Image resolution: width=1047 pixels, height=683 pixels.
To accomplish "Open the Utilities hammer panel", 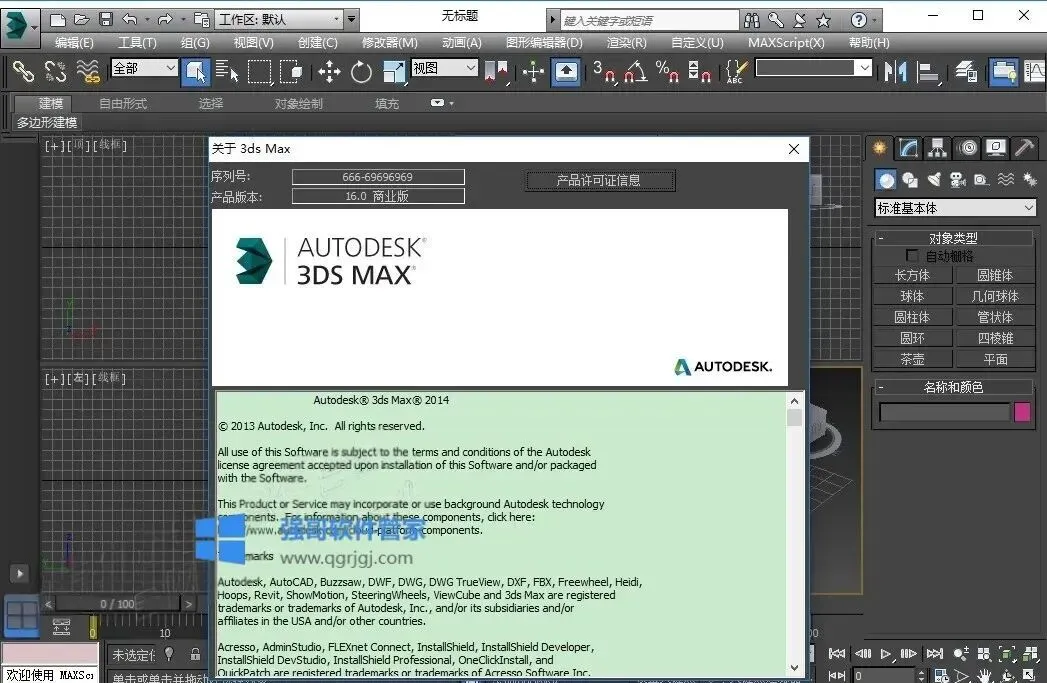I will click(1024, 148).
